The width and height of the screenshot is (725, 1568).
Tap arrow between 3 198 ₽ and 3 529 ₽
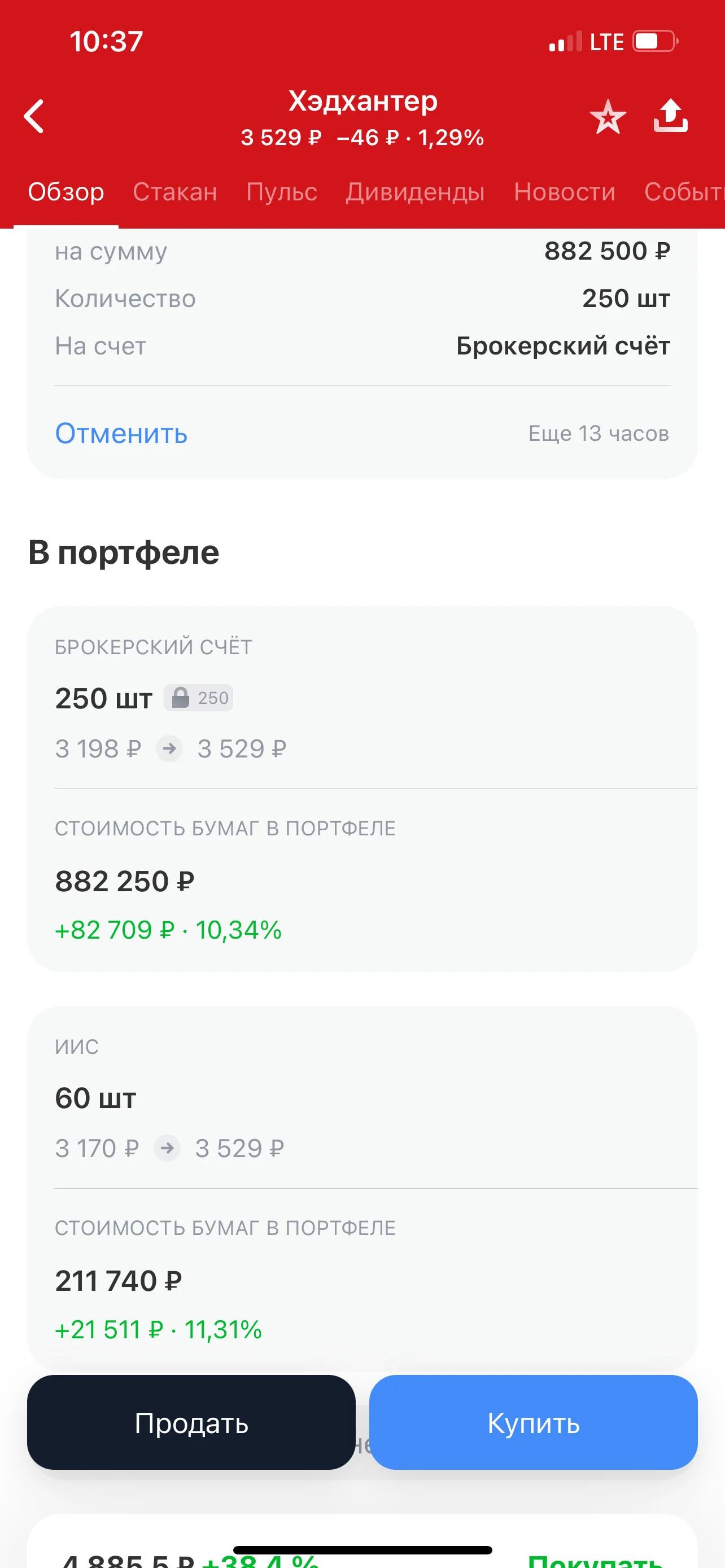169,748
